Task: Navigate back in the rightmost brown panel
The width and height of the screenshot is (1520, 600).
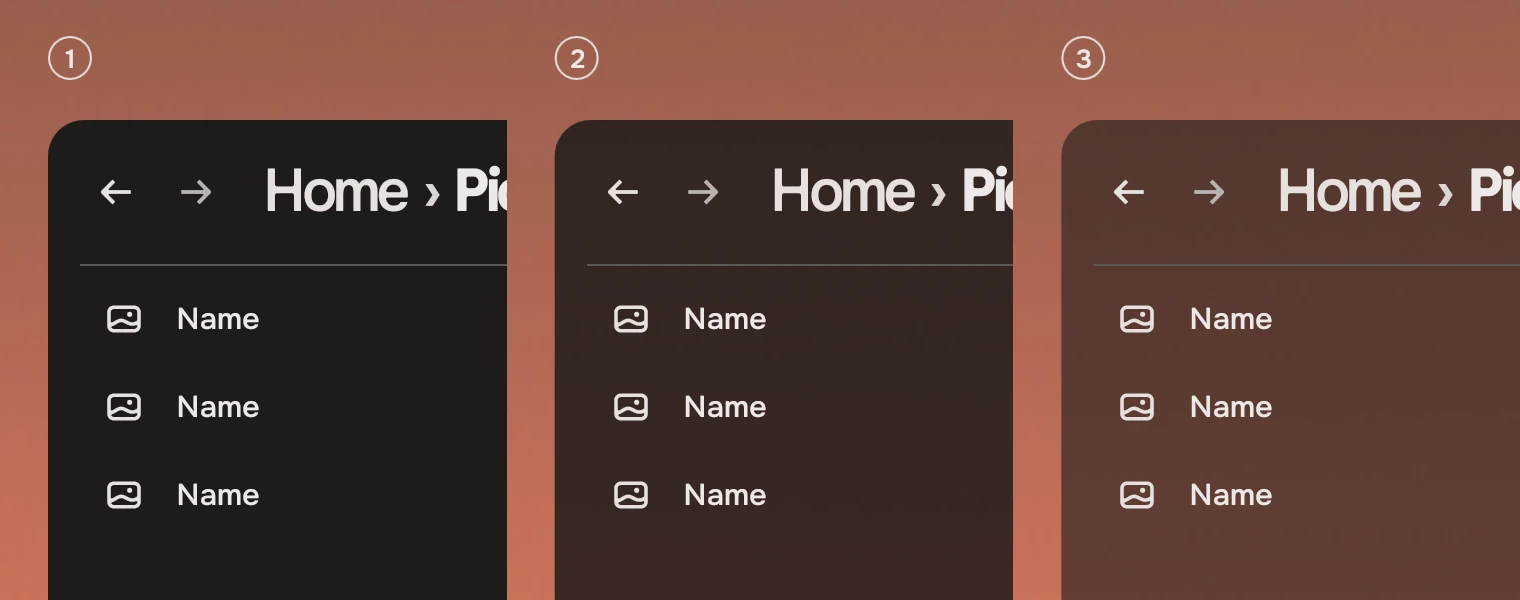Action: tap(1129, 192)
